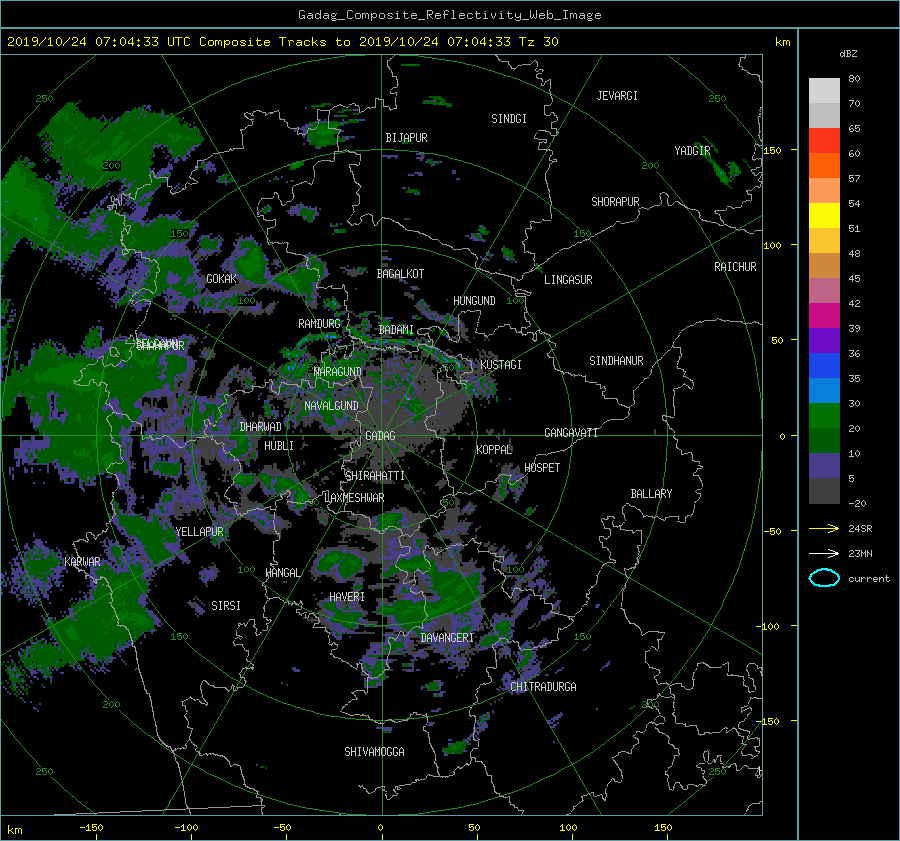Image resolution: width=900 pixels, height=841 pixels.
Task: Click the bottom axis -150 tick label
Action: pyautogui.click(x=91, y=828)
